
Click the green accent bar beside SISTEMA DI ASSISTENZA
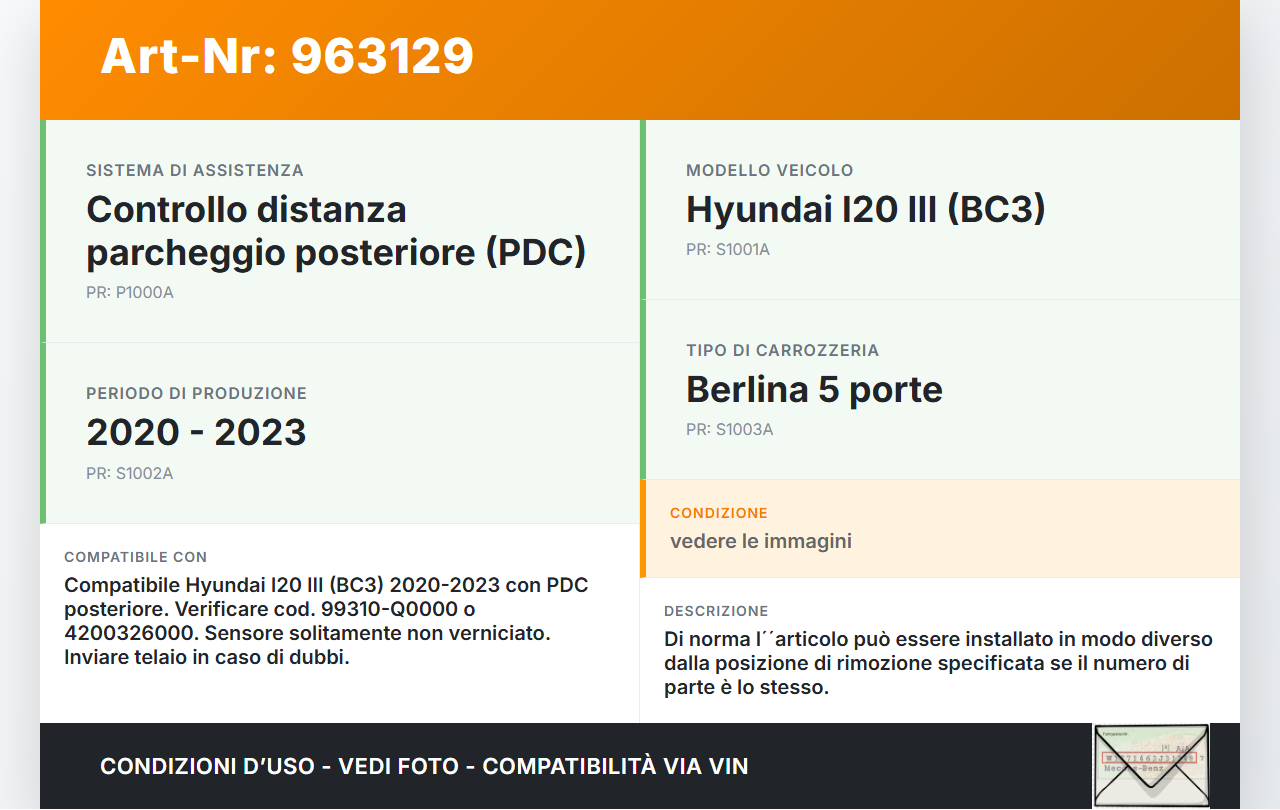pos(42,230)
